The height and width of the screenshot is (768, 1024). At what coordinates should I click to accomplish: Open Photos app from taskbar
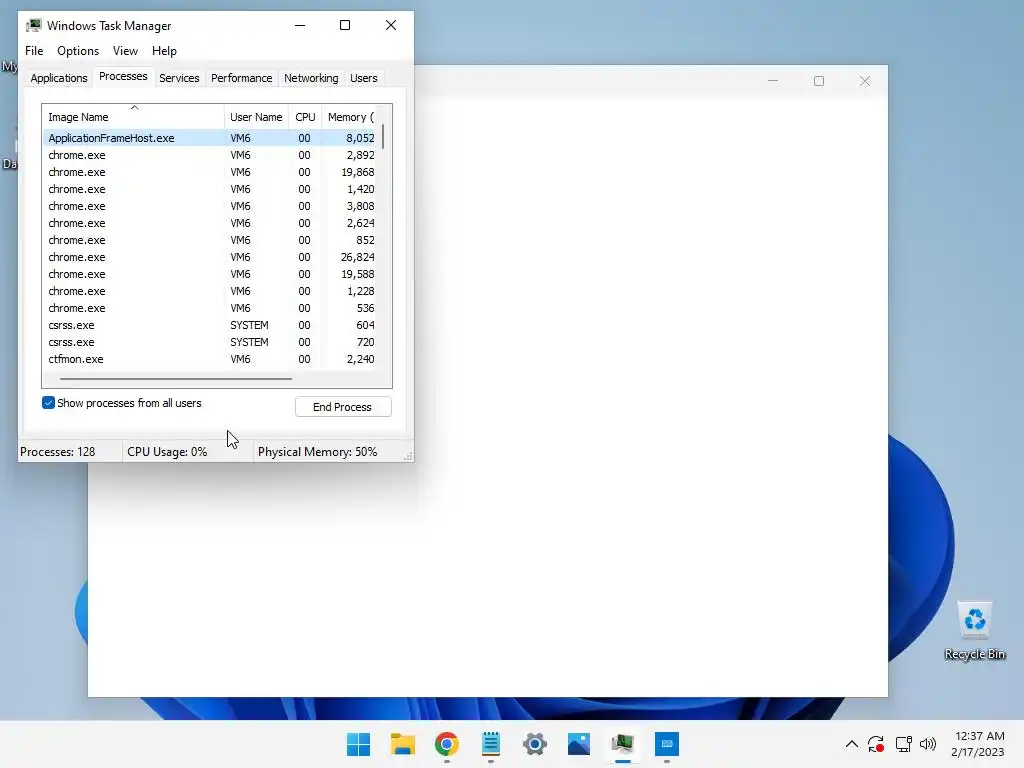pos(579,744)
